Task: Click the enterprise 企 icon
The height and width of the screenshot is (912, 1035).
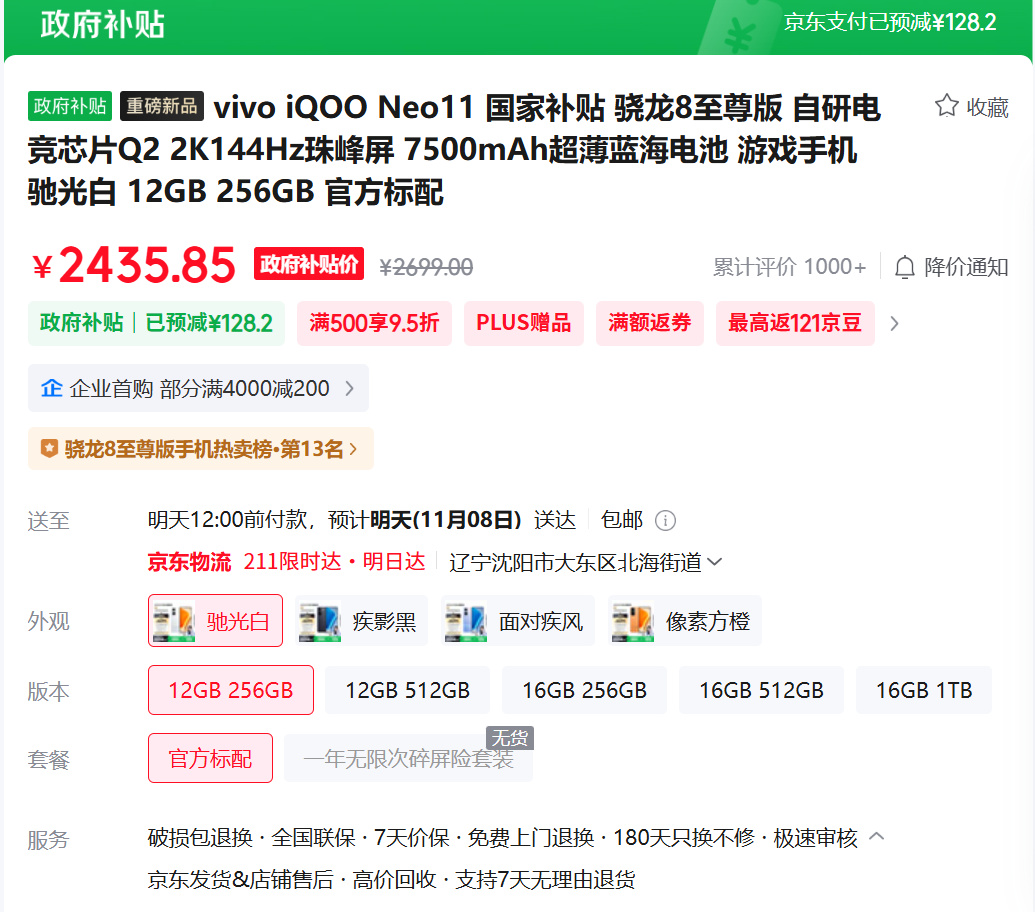Action: click(51, 388)
